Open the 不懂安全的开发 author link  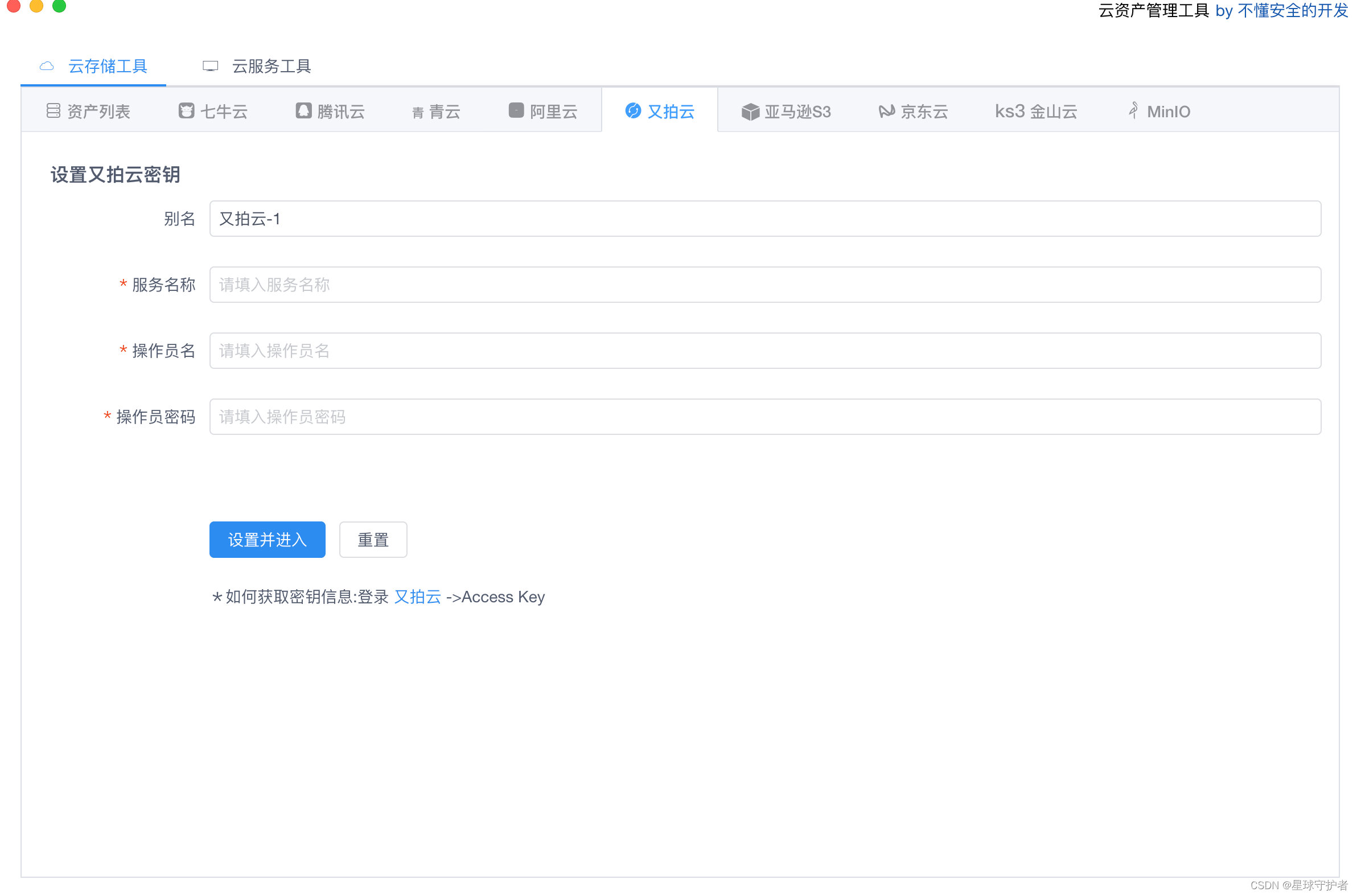pos(1292,10)
